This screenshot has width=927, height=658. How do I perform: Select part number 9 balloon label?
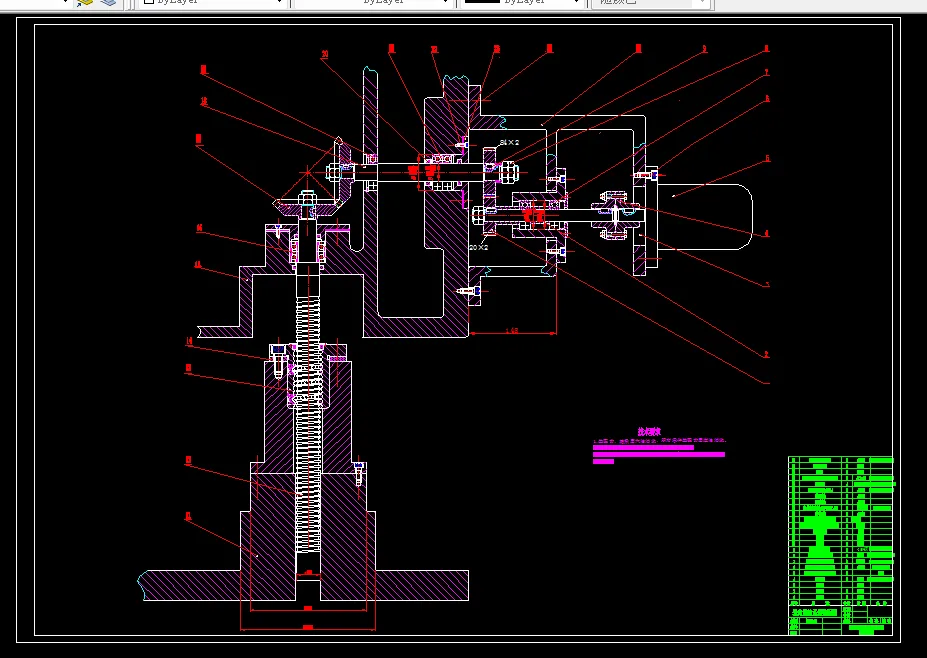tap(705, 49)
